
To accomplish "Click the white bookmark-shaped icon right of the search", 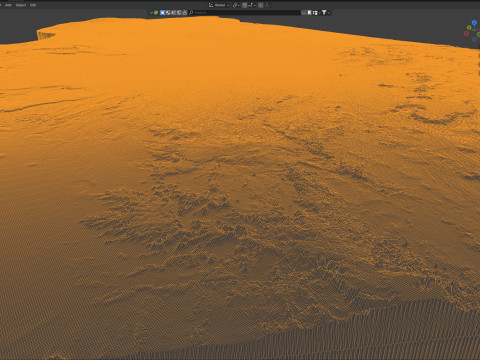I will (x=309, y=13).
